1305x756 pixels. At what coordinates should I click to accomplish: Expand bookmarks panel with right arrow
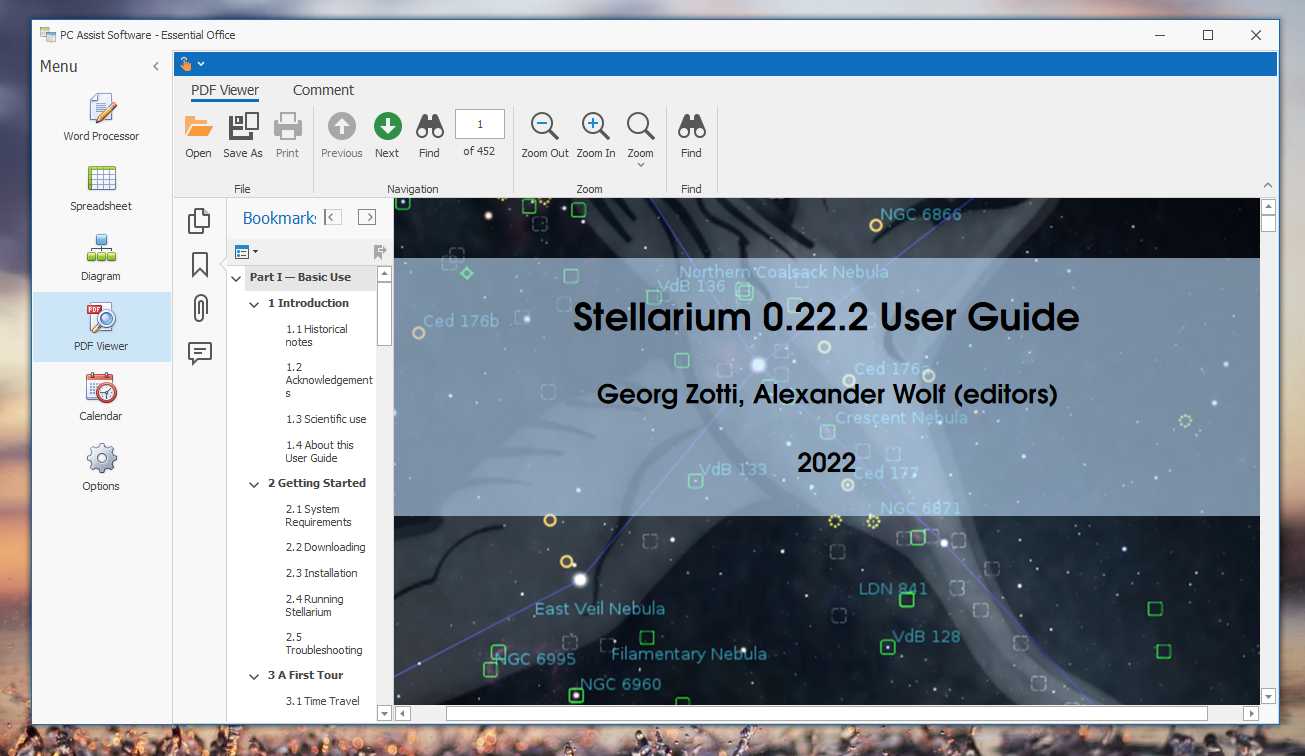click(367, 217)
